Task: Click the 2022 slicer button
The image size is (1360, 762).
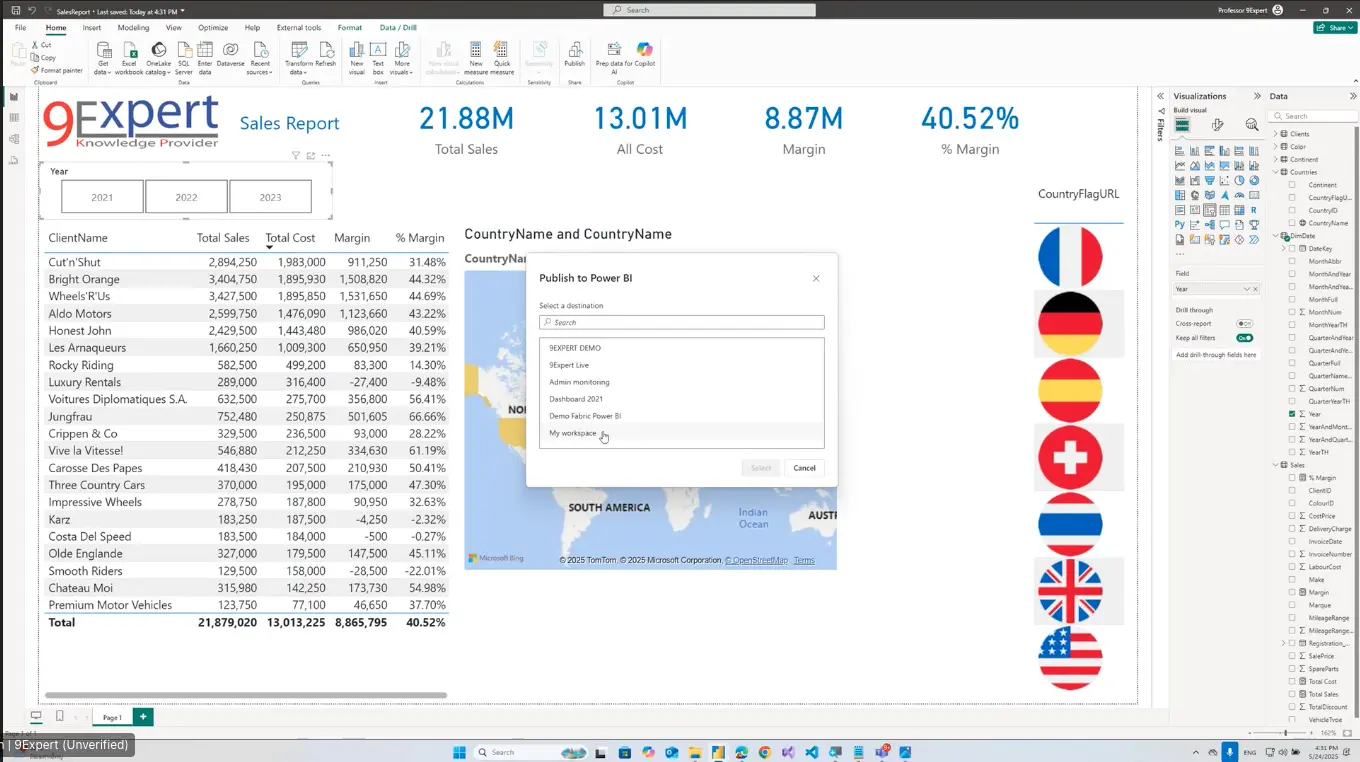Action: tap(186, 197)
